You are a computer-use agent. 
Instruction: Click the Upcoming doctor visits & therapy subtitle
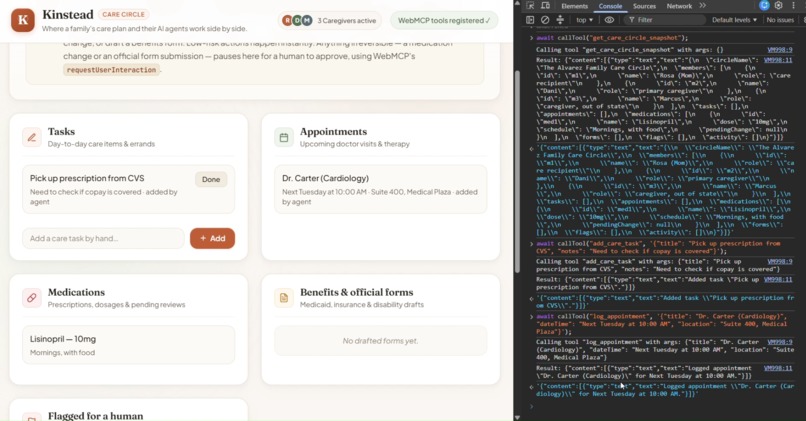355,144
